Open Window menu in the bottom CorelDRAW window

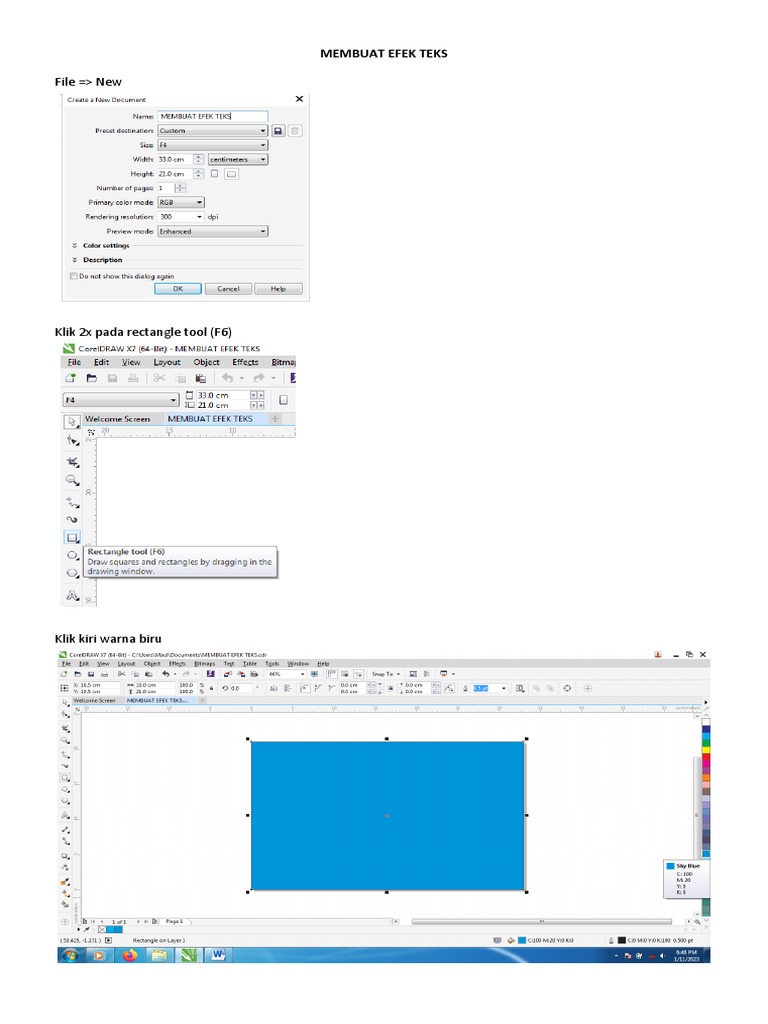pos(298,664)
